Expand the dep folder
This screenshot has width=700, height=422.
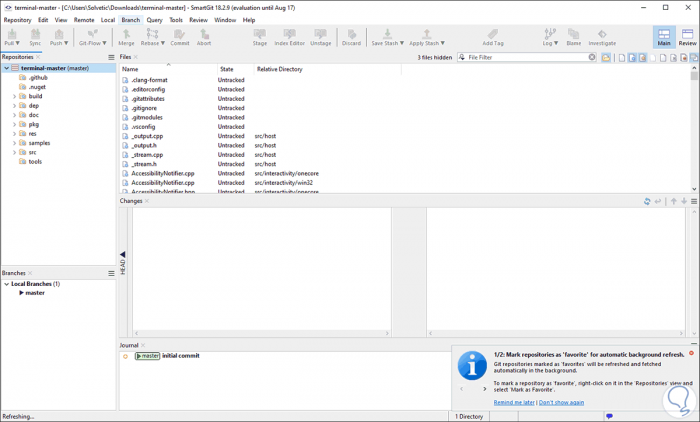click(x=14, y=106)
